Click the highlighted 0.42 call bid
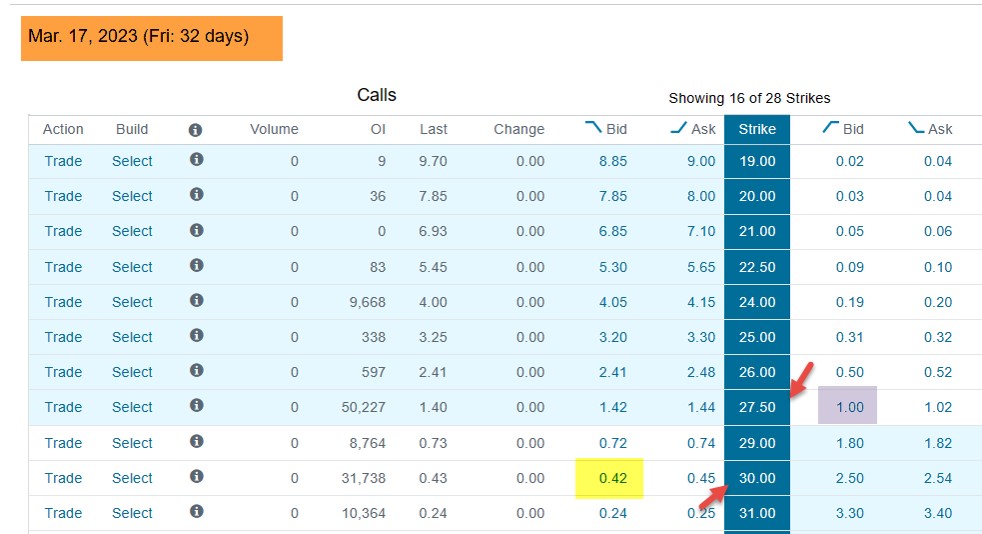Image resolution: width=982 pixels, height=534 pixels. pyautogui.click(x=609, y=478)
